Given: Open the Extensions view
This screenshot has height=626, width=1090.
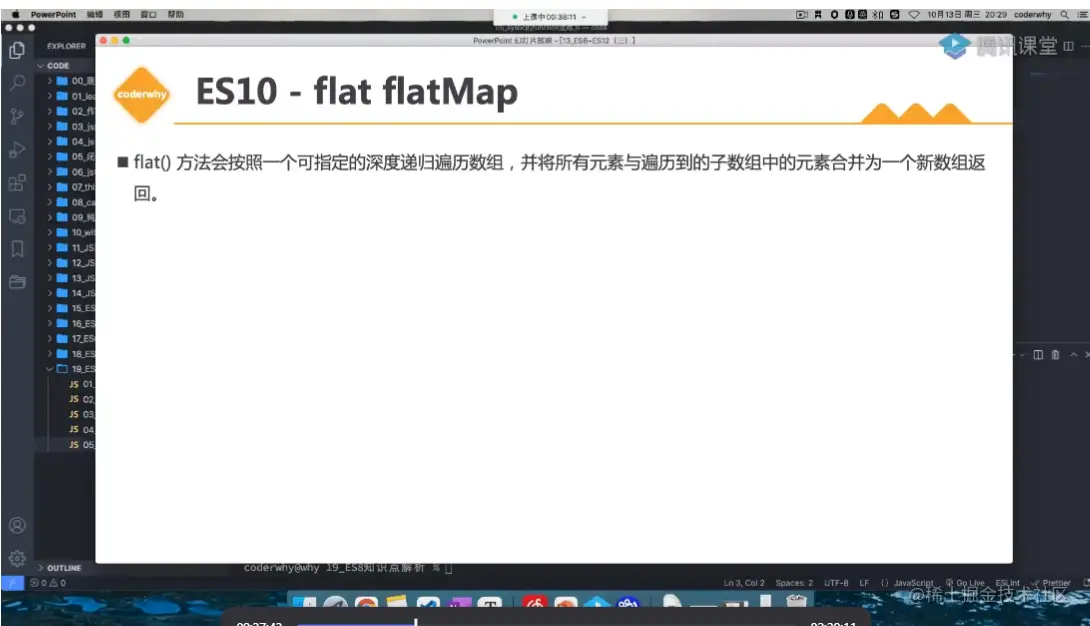Looking at the screenshot, I should [17, 183].
